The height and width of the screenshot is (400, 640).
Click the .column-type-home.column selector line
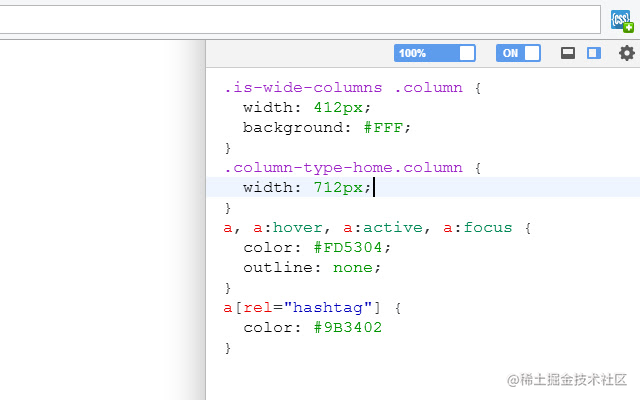pyautogui.click(x=353, y=168)
